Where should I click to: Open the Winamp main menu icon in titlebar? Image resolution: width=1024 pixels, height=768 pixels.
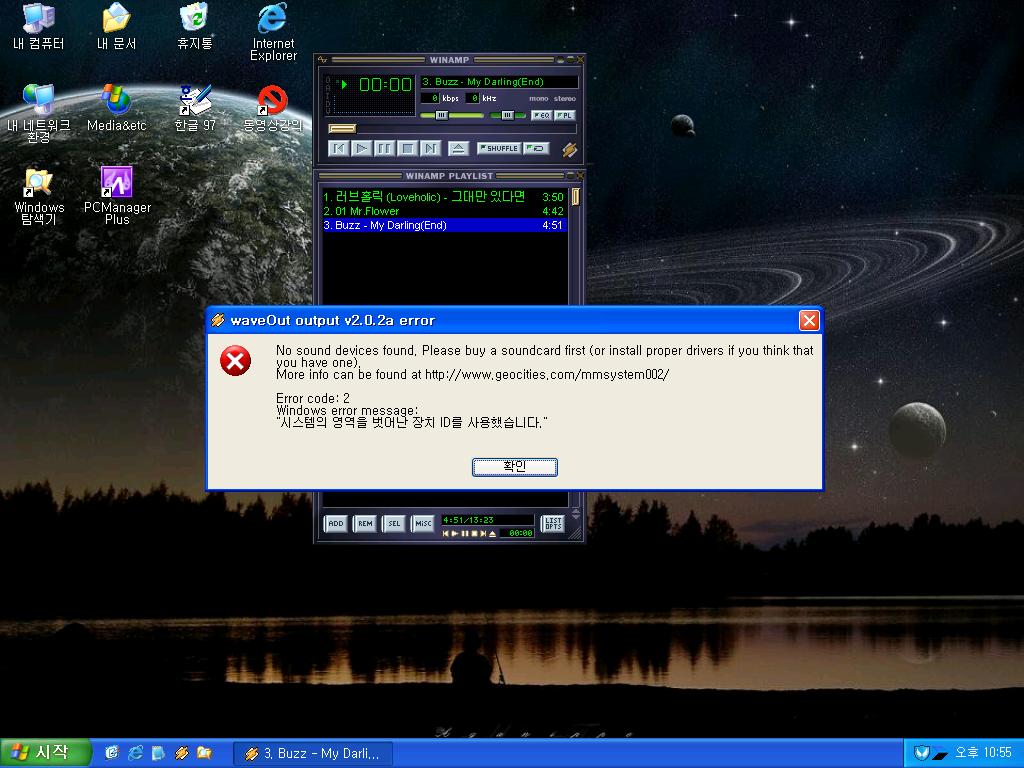[x=322, y=60]
